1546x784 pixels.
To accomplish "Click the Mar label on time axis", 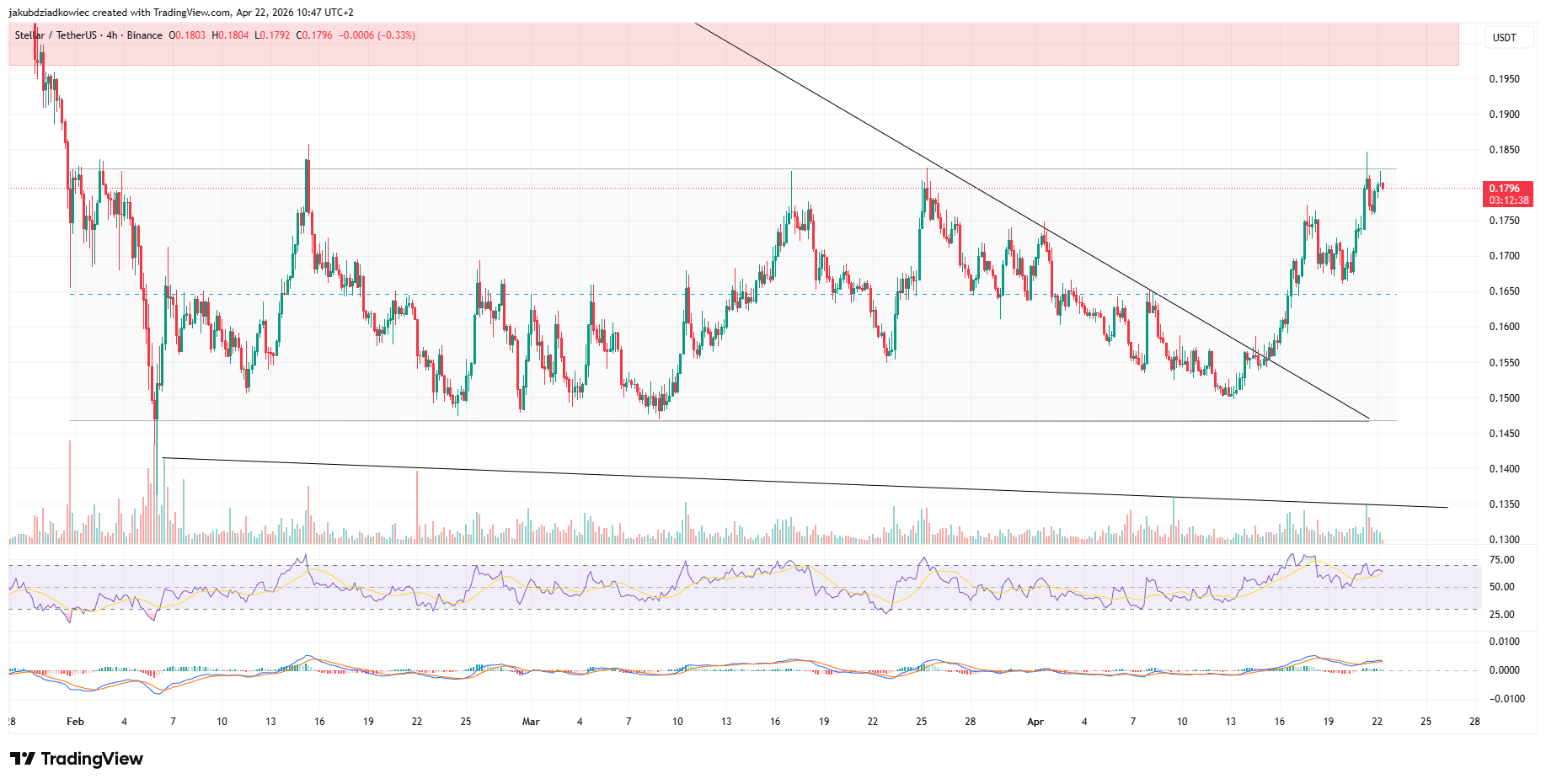I will click(531, 722).
